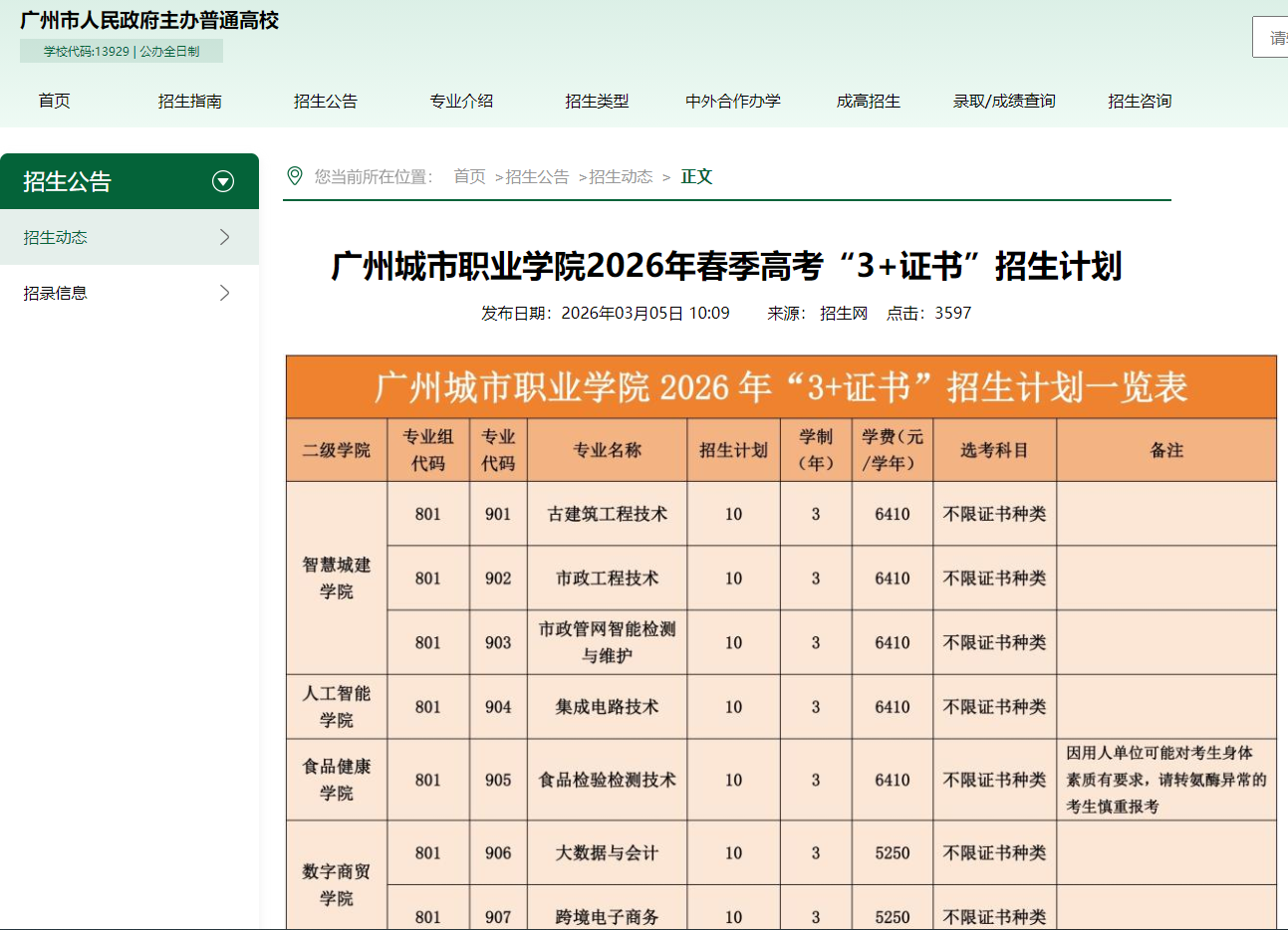Select 正文 in the breadcrumb trail
The image size is (1288, 930).
pos(696,176)
